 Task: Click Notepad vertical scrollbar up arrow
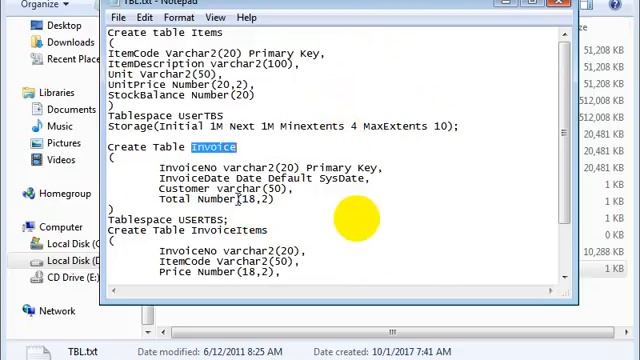pyautogui.click(x=564, y=34)
